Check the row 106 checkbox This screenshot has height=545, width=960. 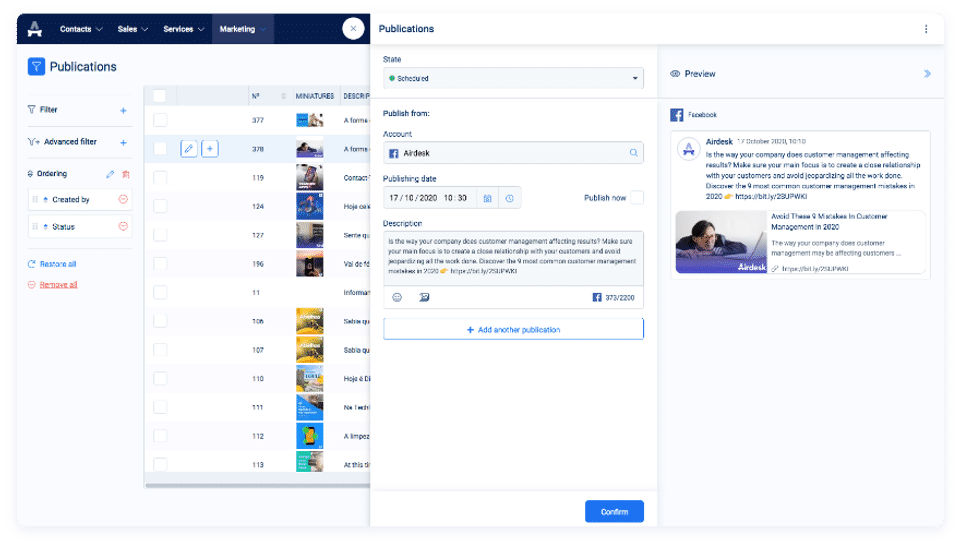(160, 321)
